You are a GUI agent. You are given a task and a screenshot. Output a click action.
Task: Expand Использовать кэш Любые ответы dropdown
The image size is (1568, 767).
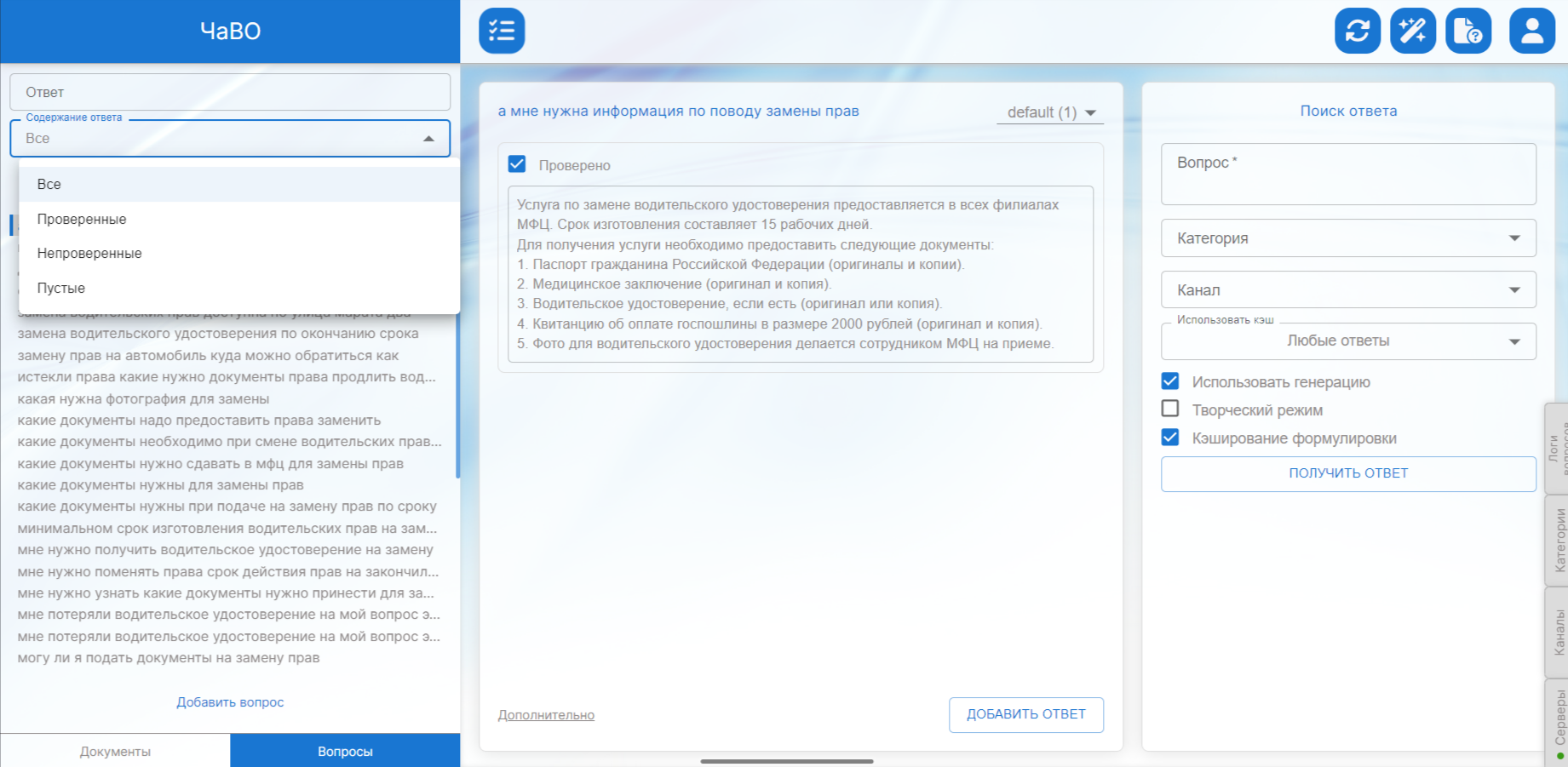coord(1347,341)
